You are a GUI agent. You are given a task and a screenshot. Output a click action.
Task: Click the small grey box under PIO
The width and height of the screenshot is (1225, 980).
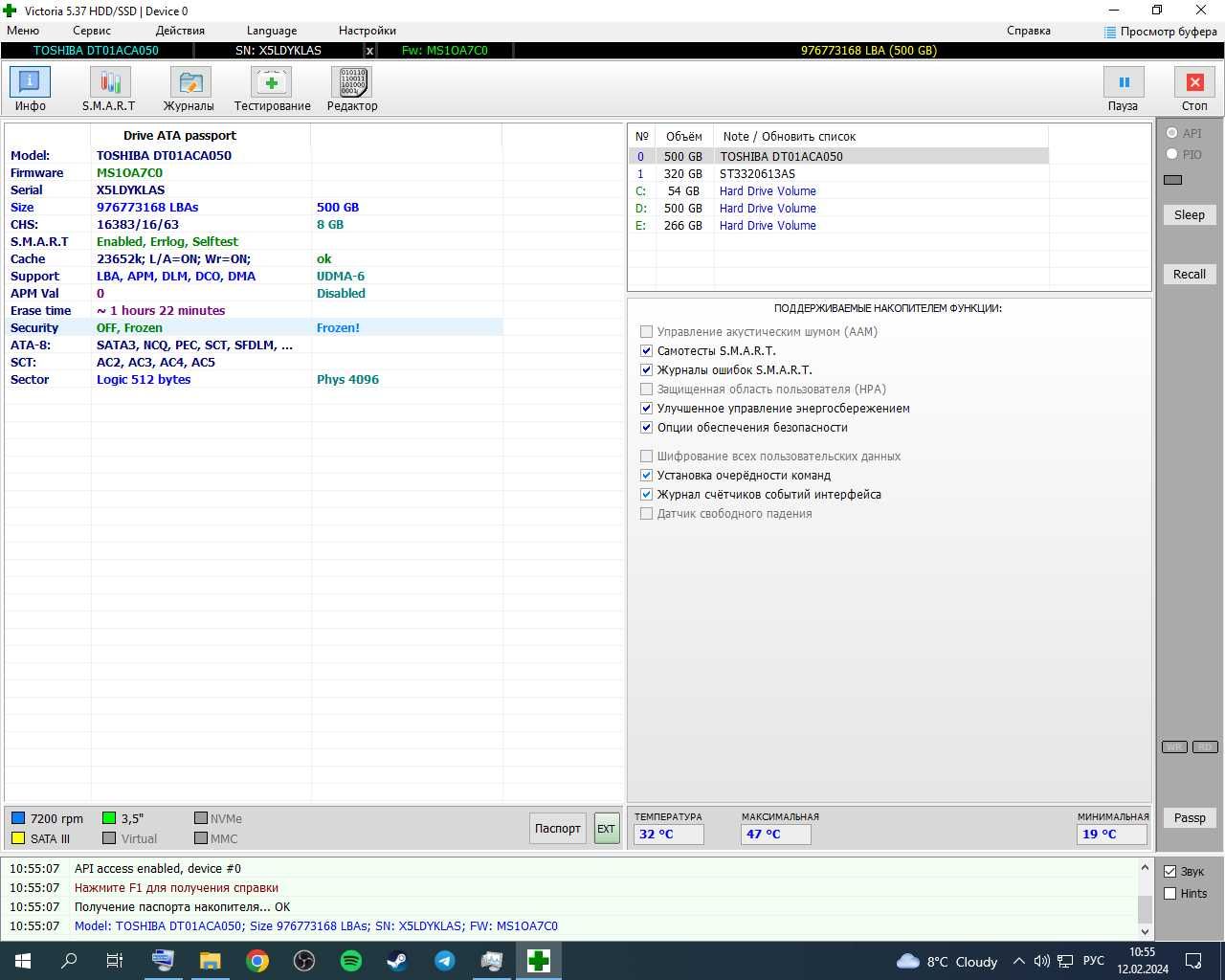tap(1173, 180)
